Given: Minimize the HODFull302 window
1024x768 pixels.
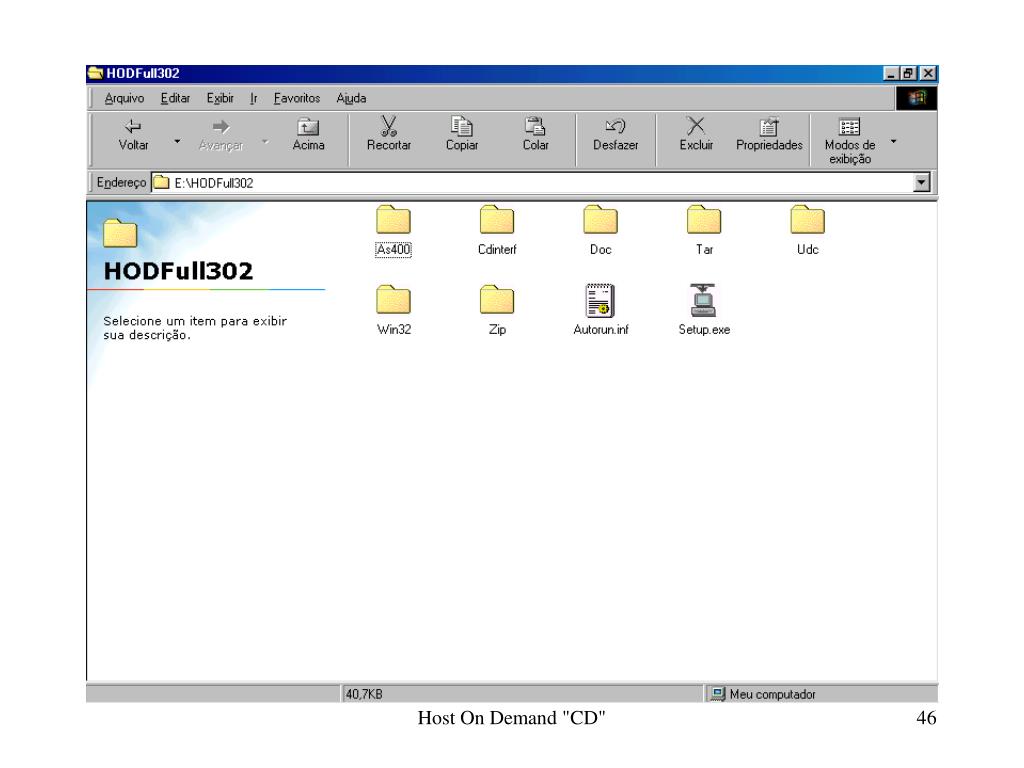Looking at the screenshot, I should click(891, 73).
